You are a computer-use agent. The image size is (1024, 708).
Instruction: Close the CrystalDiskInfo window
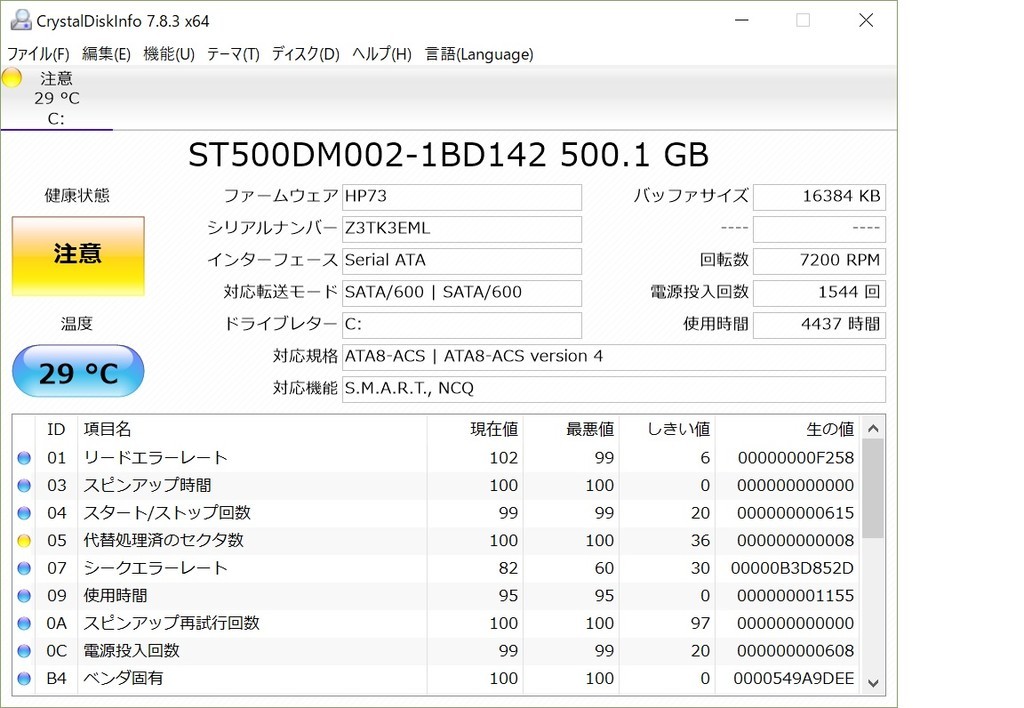[866, 20]
